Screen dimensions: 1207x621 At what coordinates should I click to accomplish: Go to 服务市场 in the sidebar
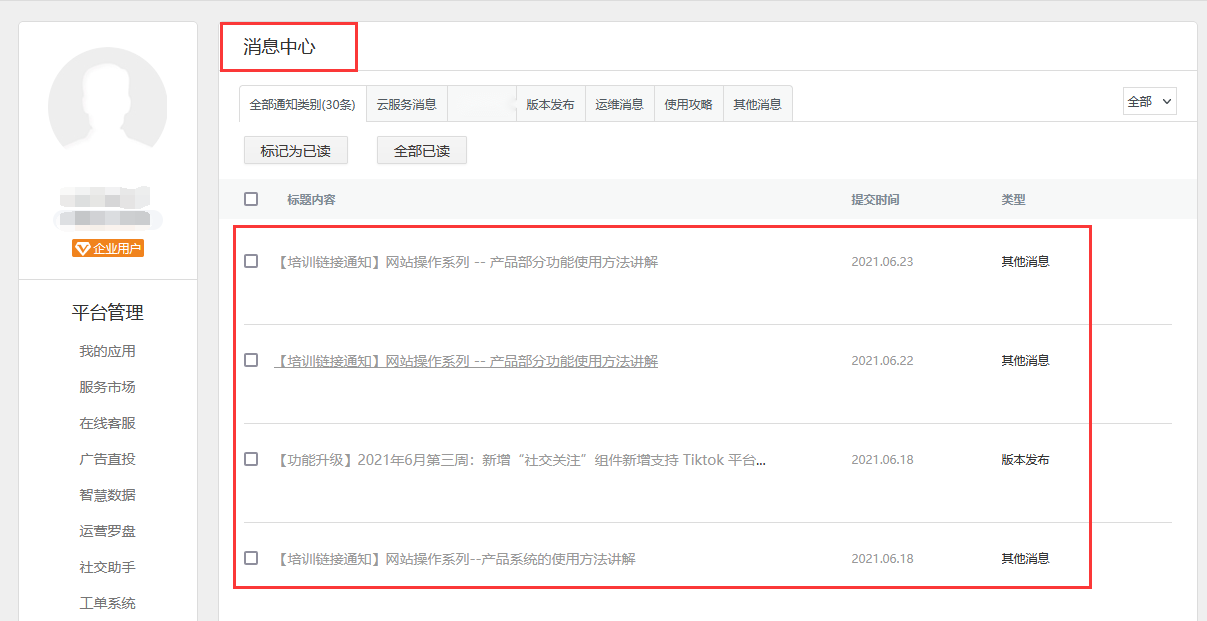click(107, 387)
